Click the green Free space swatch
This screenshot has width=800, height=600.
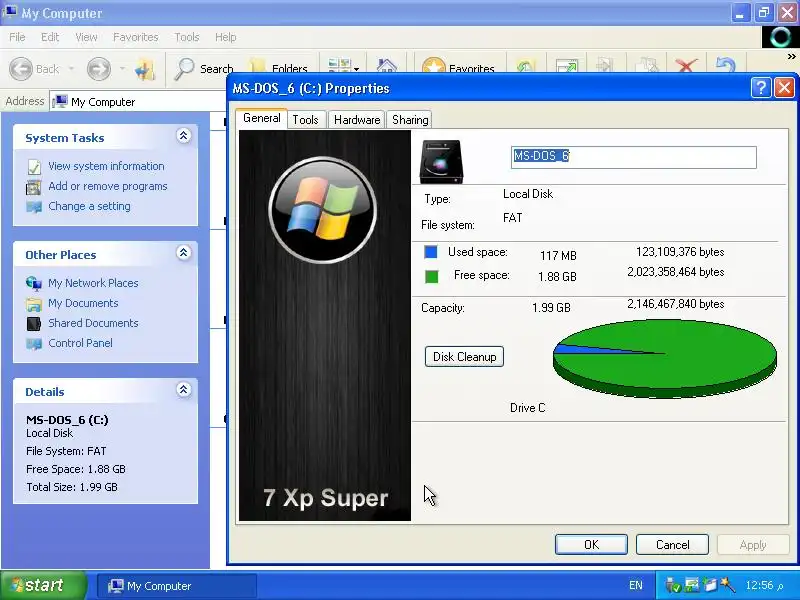coord(431,277)
